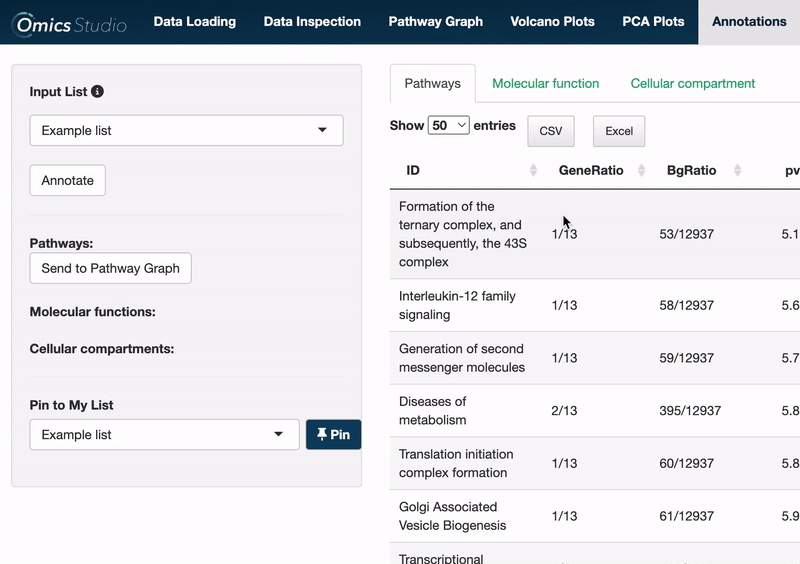The image size is (800, 564).
Task: Open the Input List dropdown
Action: click(x=186, y=131)
